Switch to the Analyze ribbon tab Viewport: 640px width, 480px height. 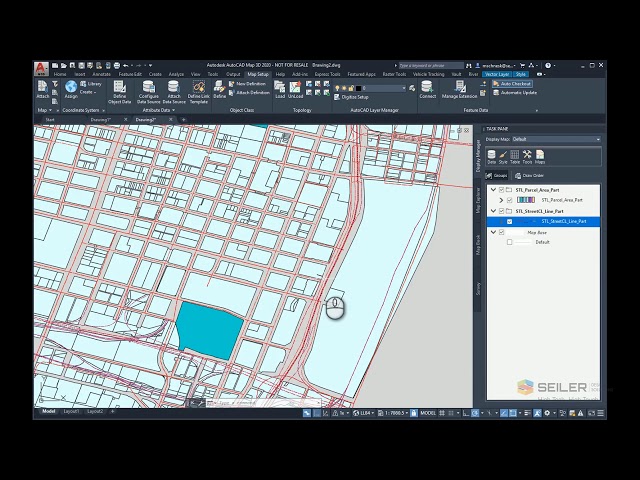(176, 74)
